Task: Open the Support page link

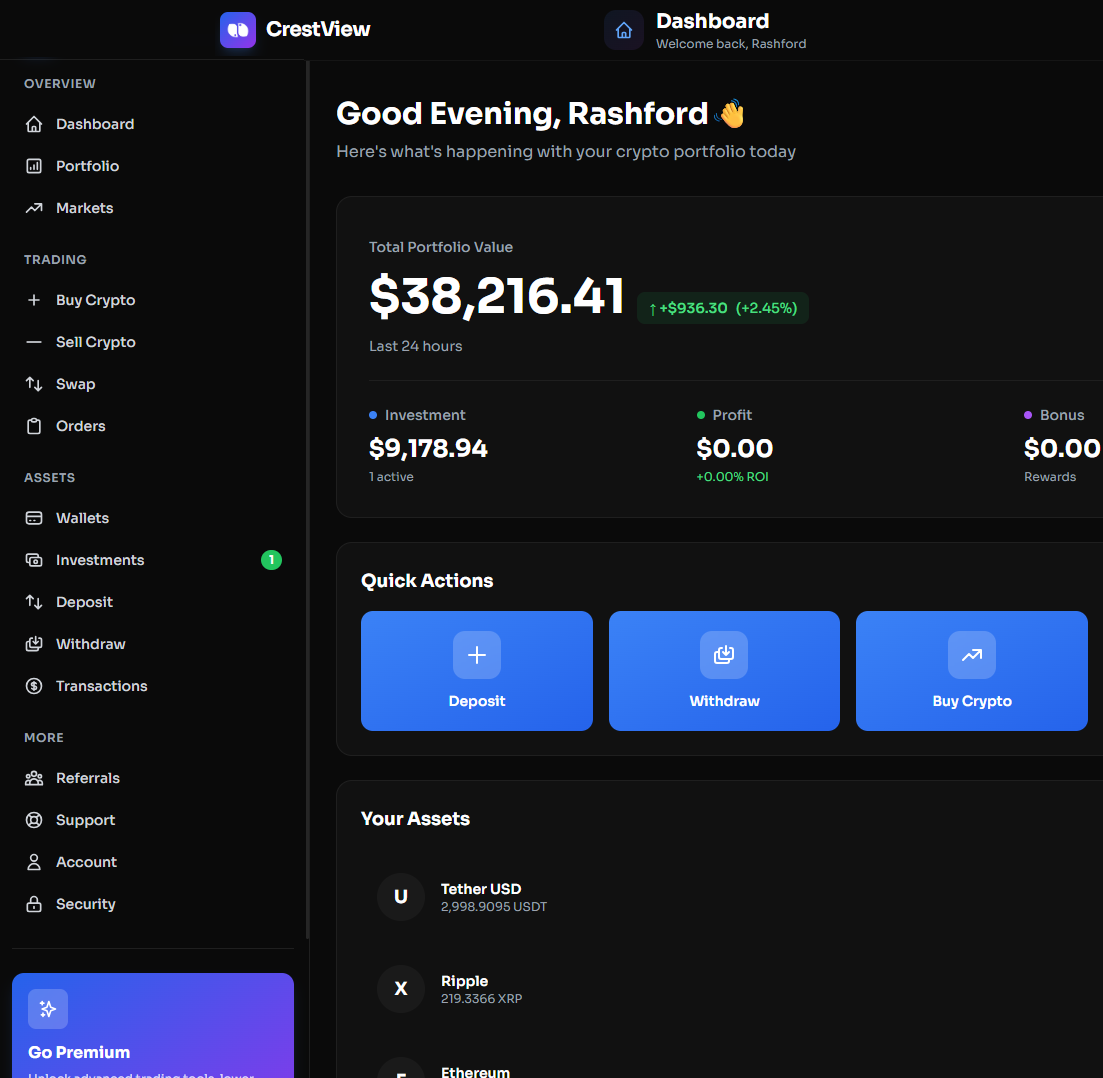Action: [x=85, y=820]
